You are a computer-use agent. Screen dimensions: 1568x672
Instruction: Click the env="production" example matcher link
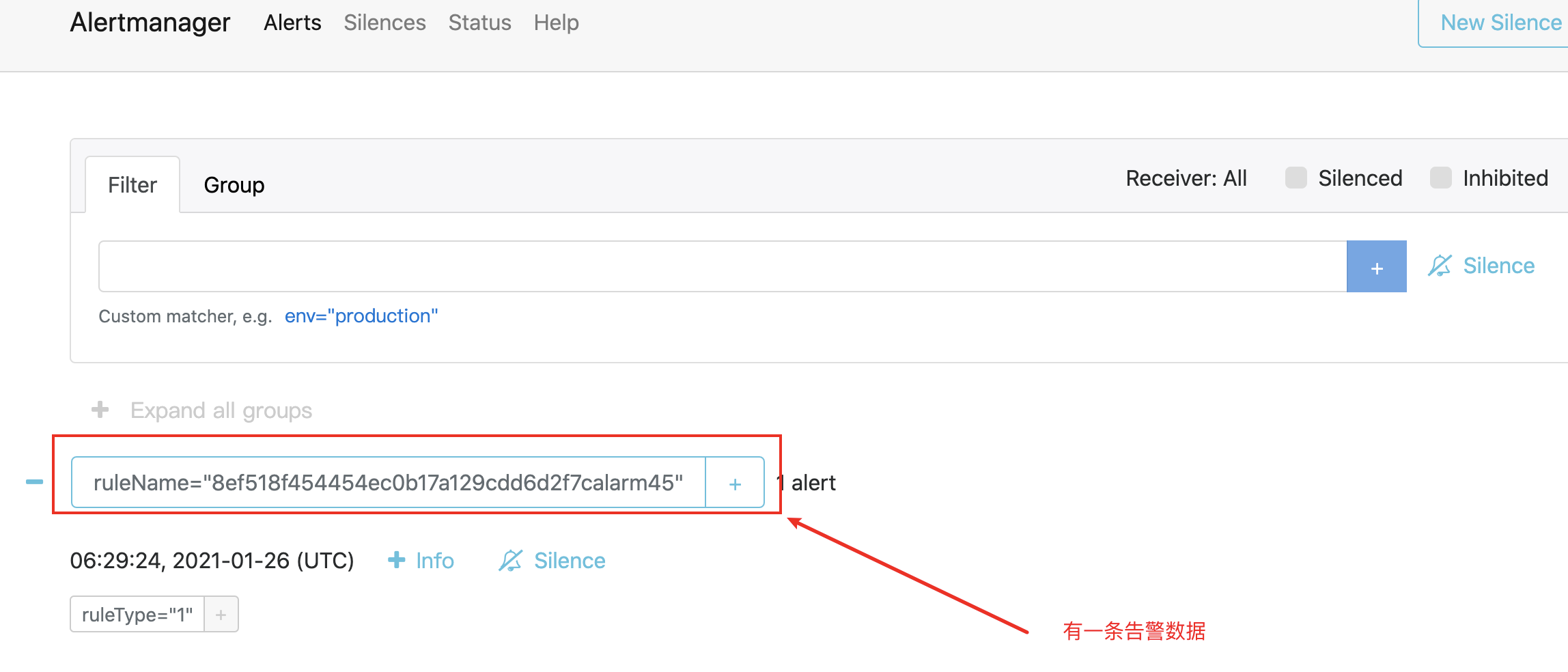[x=362, y=316]
